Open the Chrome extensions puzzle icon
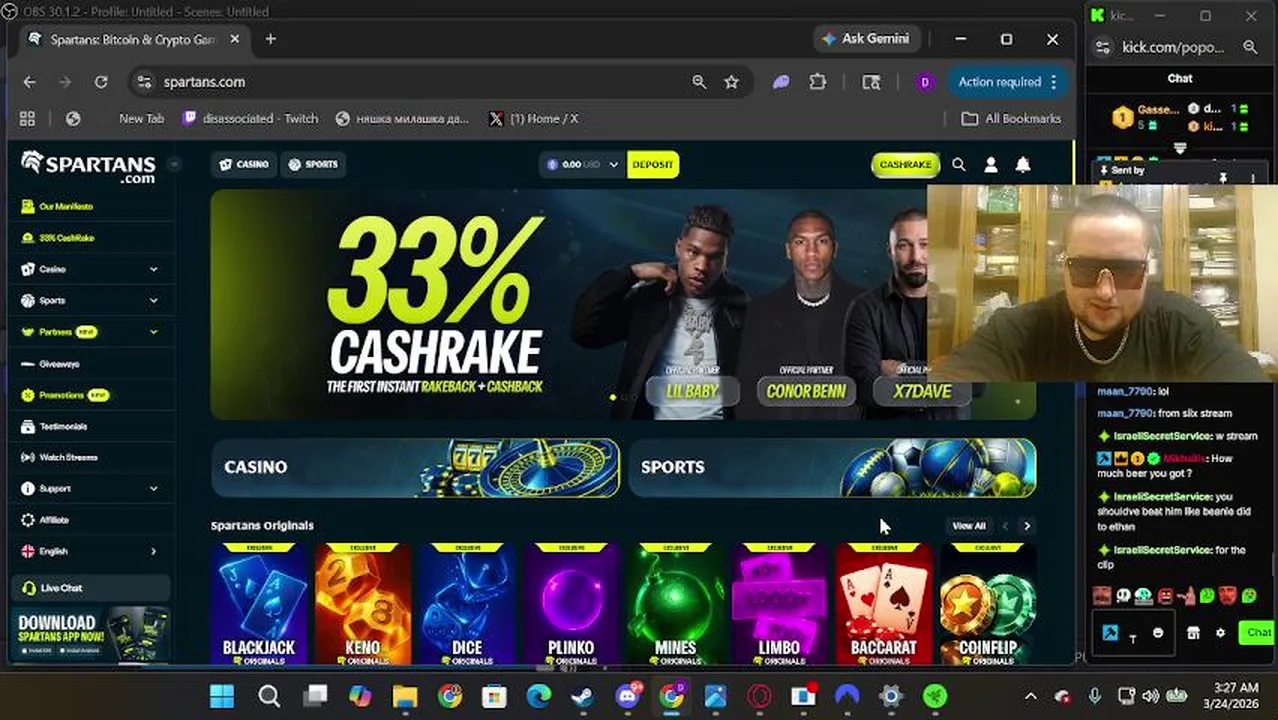This screenshot has width=1278, height=720. coord(817,82)
